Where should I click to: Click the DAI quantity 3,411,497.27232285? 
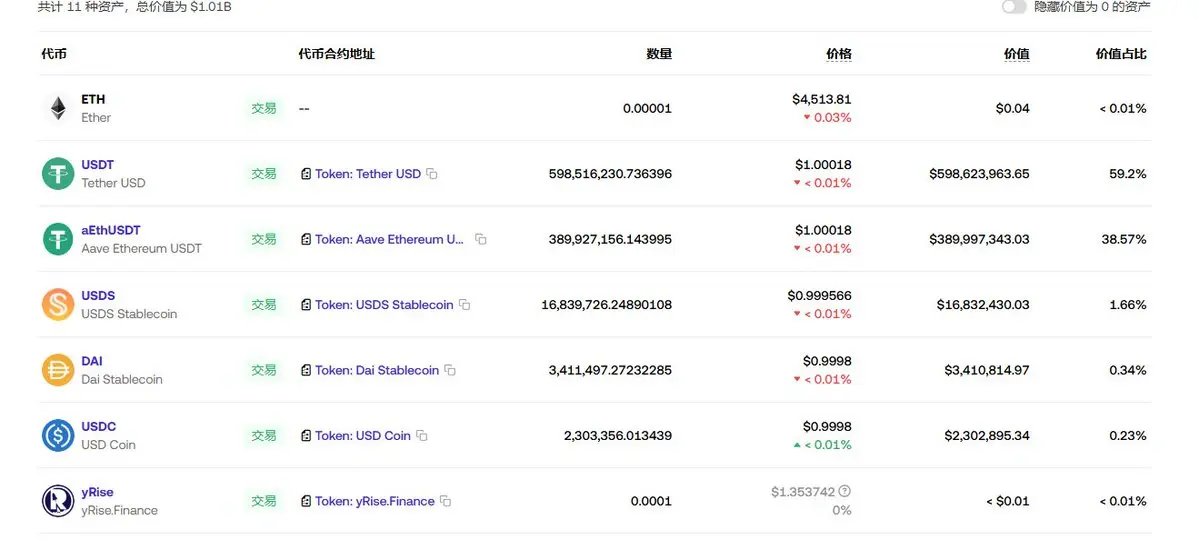pos(610,370)
